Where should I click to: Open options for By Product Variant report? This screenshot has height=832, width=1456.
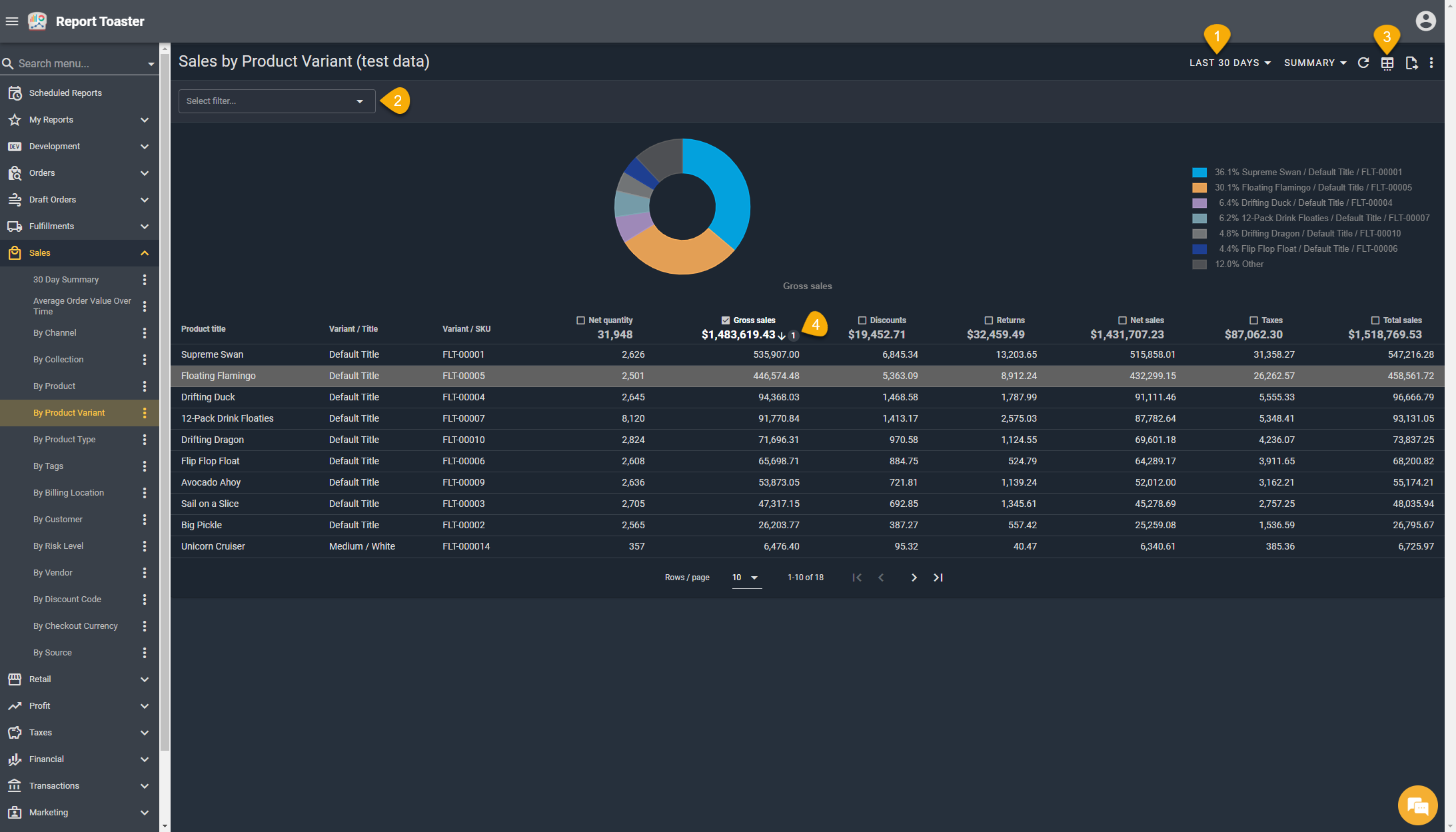[145, 413]
